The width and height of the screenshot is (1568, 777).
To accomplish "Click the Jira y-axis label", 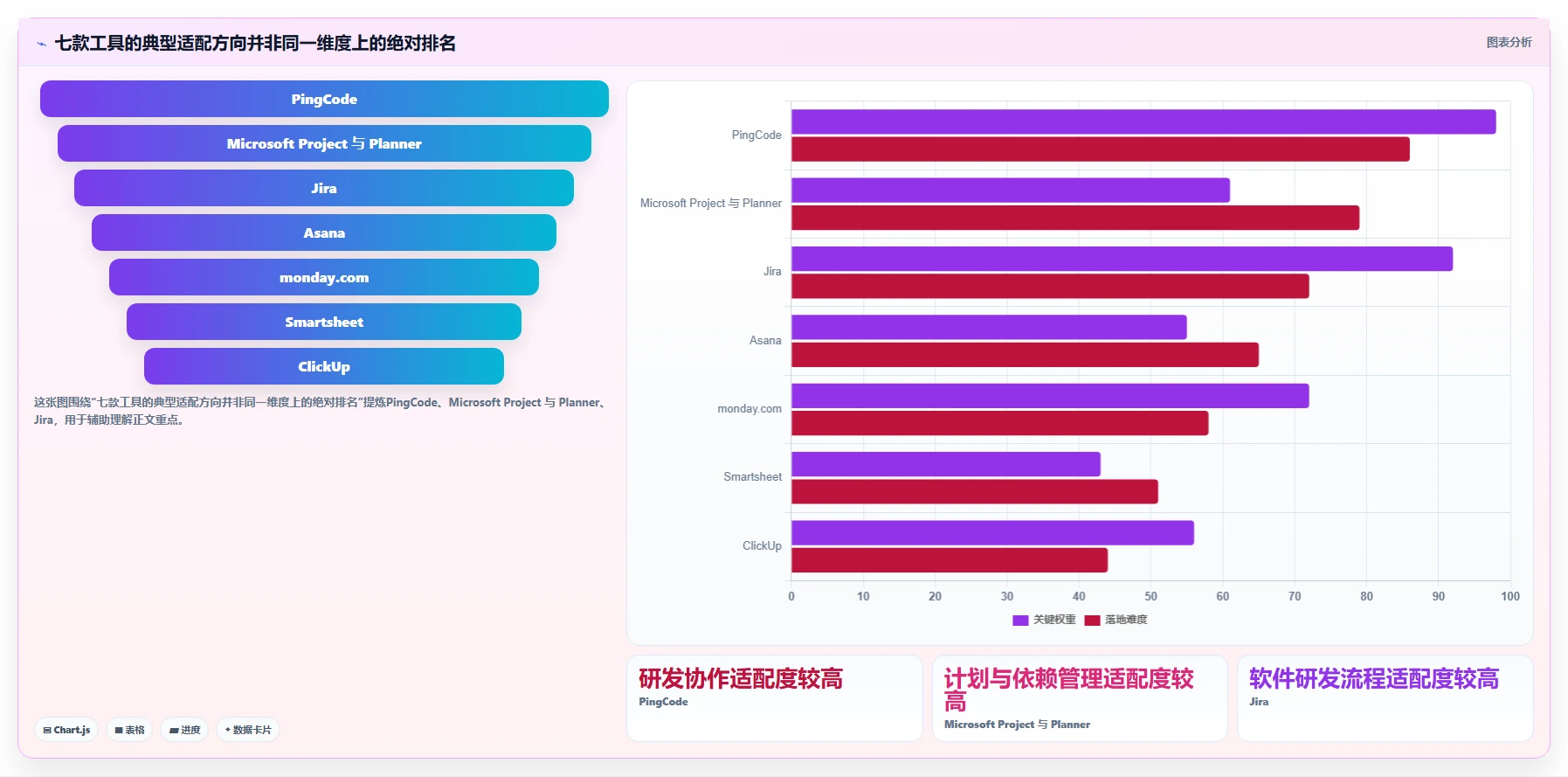I will pos(772,272).
